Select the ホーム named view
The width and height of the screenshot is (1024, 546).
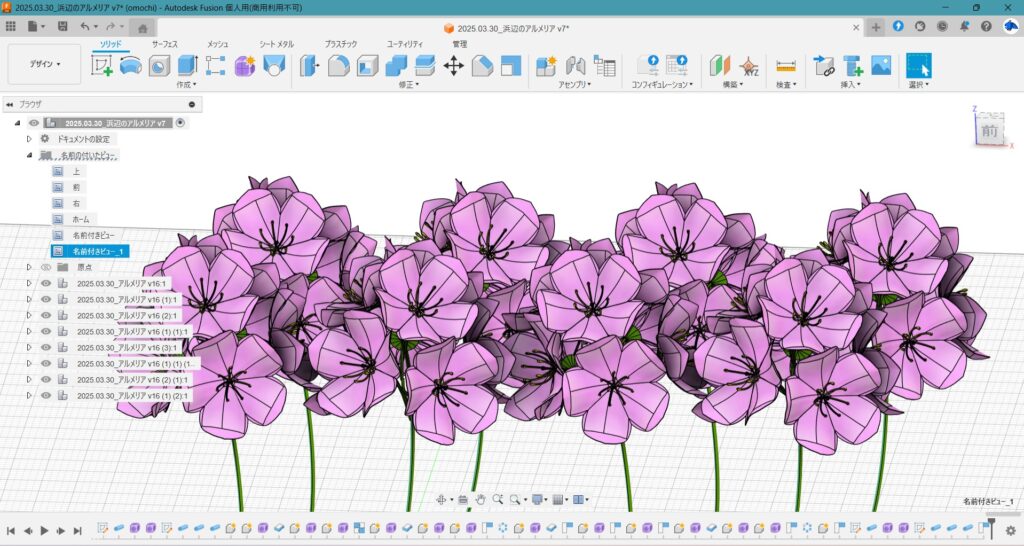(x=81, y=219)
